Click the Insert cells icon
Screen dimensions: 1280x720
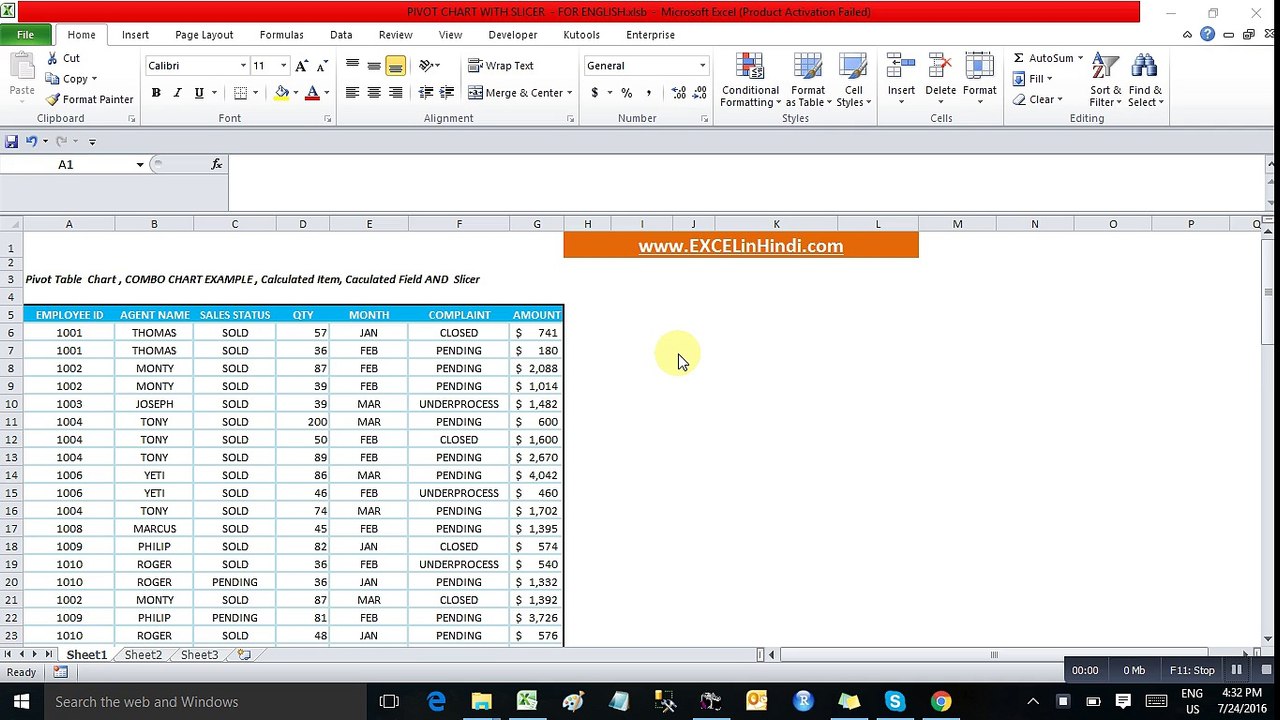901,68
